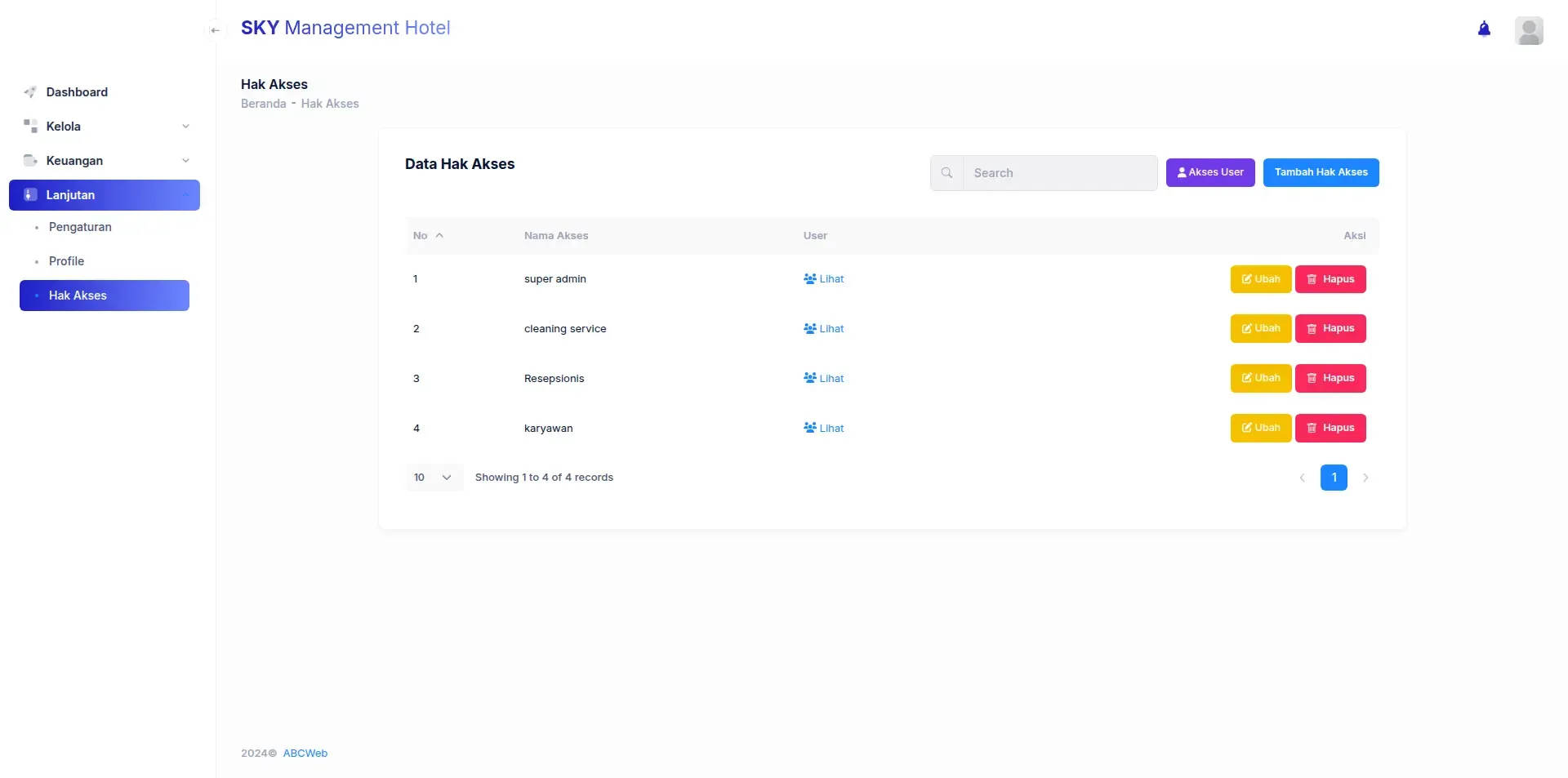This screenshot has height=778, width=1568.
Task: Go to pagination page 1
Action: pyautogui.click(x=1334, y=478)
